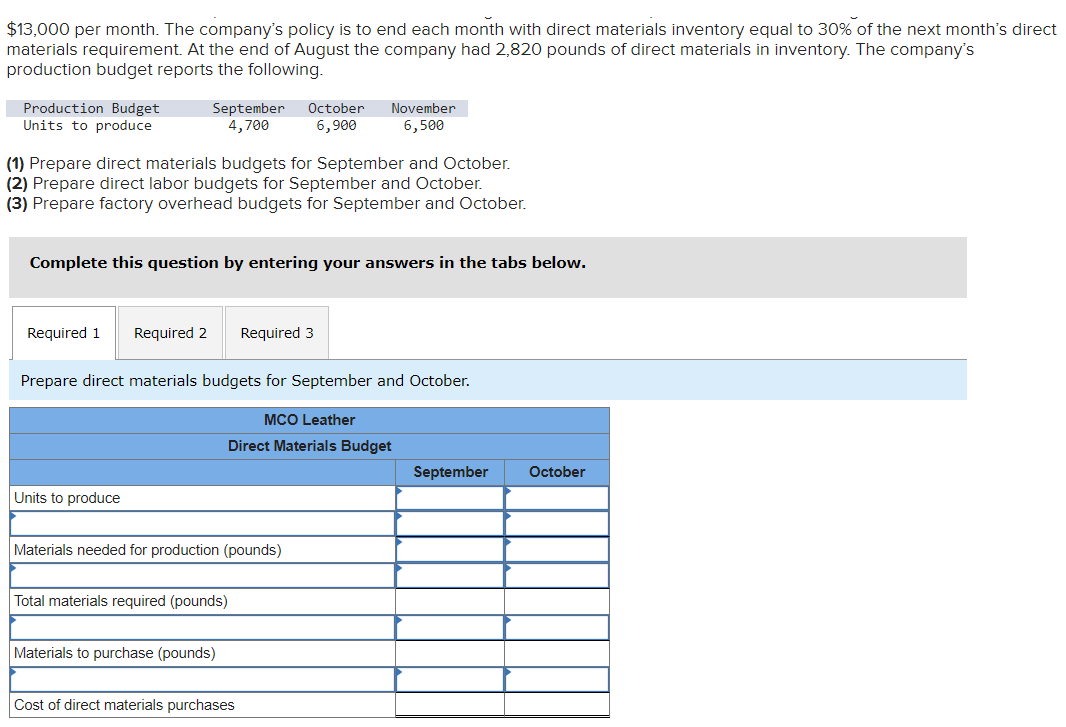The width and height of the screenshot is (1066, 727).
Task: Select October cell for Total materials required
Action: click(x=557, y=601)
